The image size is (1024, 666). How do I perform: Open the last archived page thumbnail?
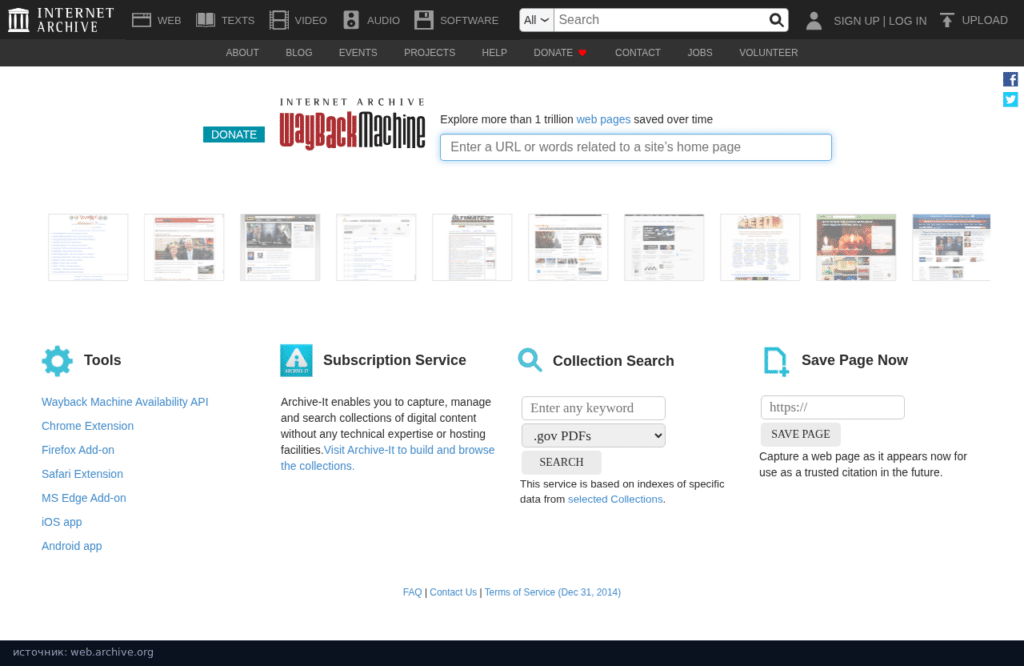(x=952, y=247)
